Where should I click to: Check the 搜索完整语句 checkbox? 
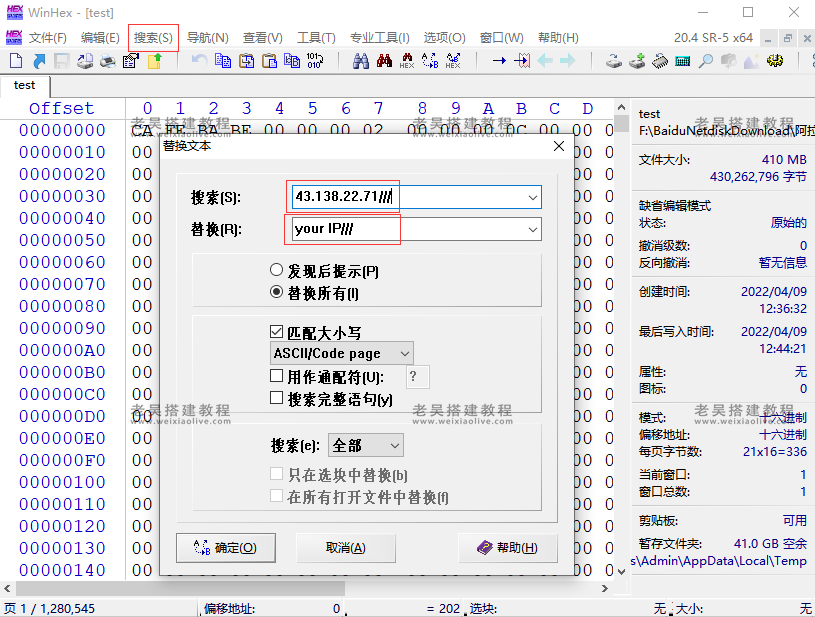pos(277,399)
